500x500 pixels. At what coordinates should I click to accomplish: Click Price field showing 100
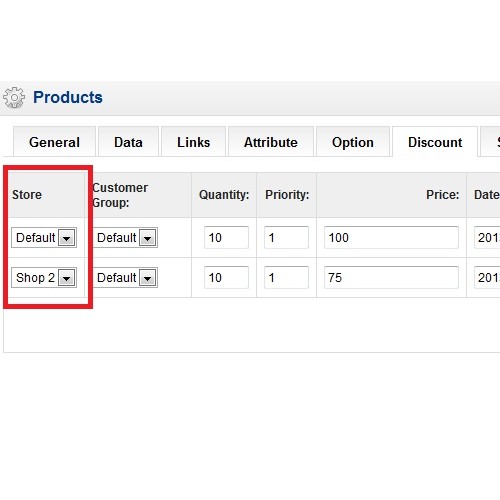391,237
